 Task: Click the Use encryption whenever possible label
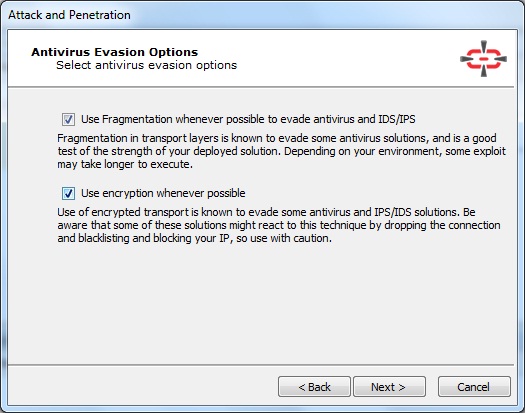click(163, 193)
